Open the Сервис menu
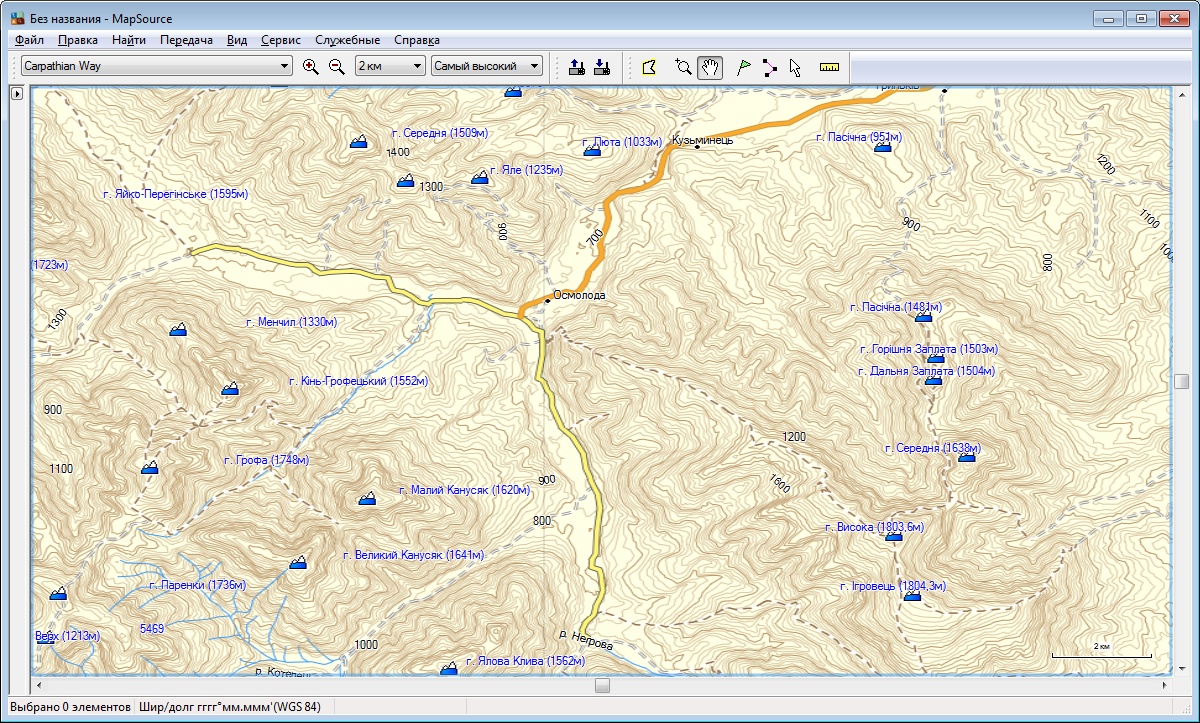The width and height of the screenshot is (1200, 723). coord(281,40)
